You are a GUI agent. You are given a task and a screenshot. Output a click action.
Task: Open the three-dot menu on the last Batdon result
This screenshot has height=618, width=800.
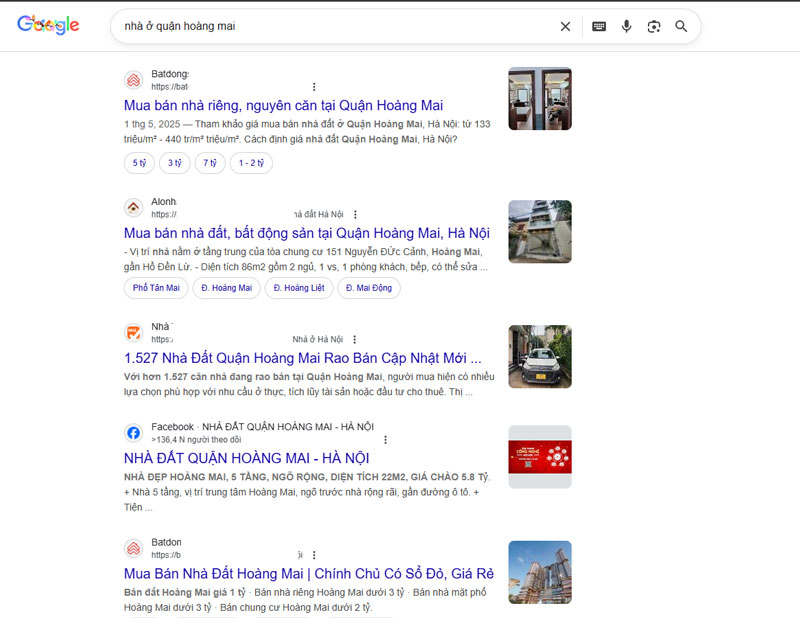[316, 553]
